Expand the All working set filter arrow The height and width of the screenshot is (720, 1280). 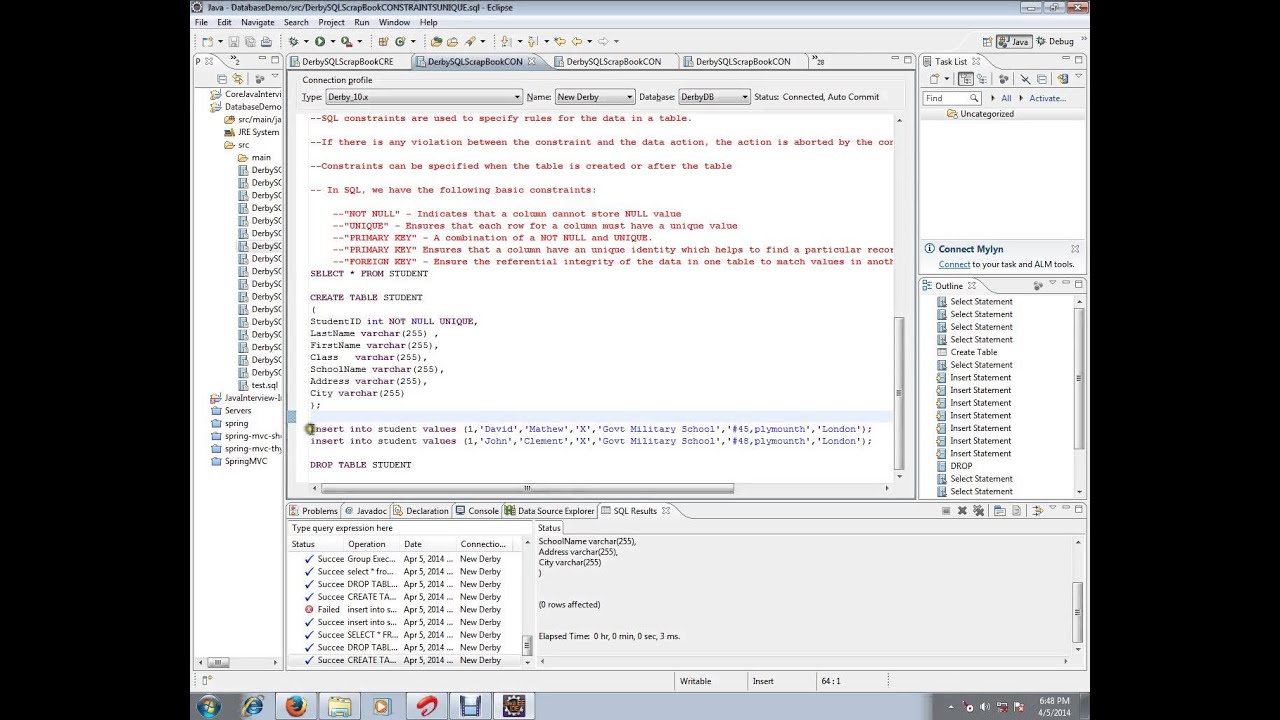coord(992,98)
